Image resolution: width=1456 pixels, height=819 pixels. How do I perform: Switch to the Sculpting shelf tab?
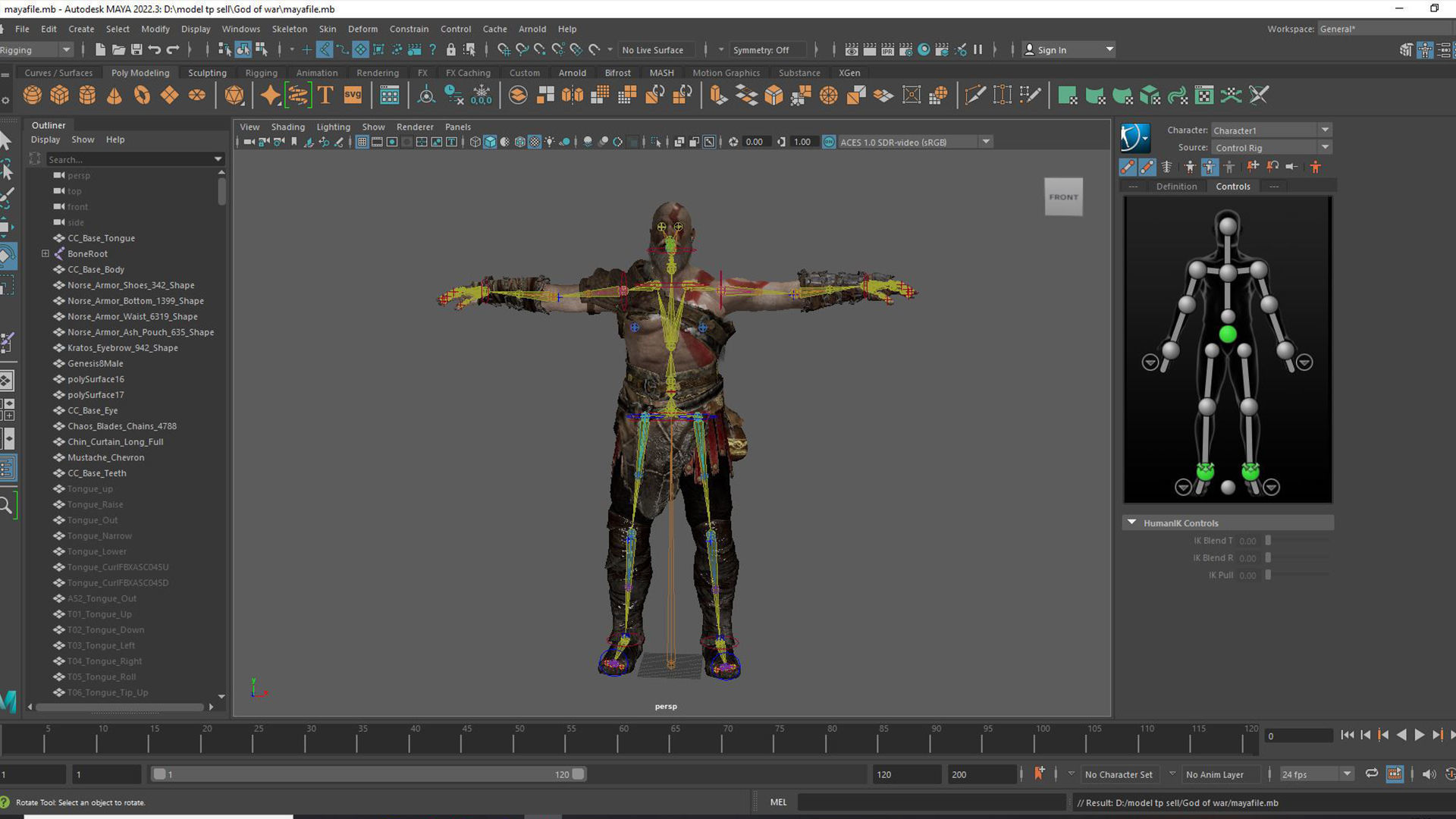pos(207,73)
